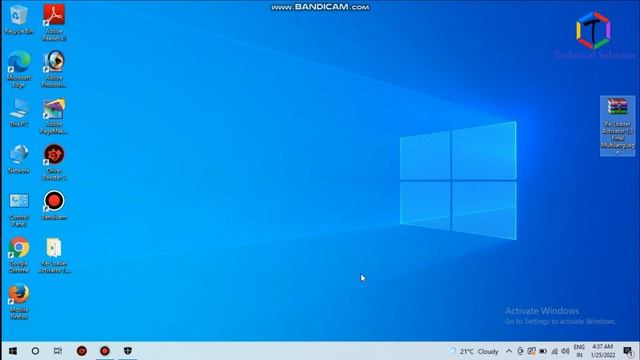Image resolution: width=640 pixels, height=360 pixels.
Task: Open the Adobe Reader desktop shortcut
Action: [x=54, y=22]
